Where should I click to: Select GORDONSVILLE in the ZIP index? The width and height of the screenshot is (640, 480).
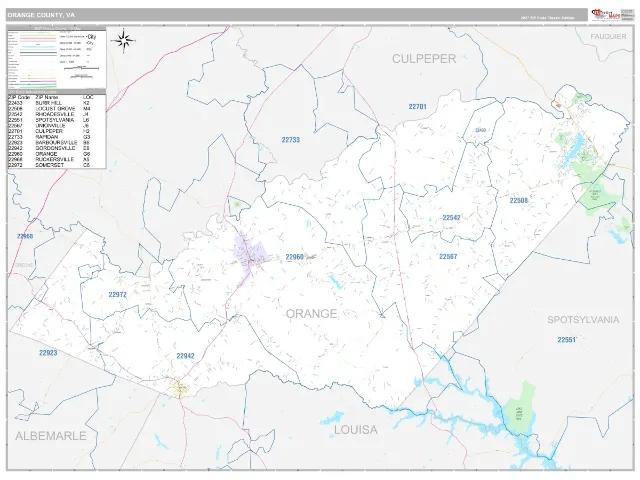pos(57,148)
